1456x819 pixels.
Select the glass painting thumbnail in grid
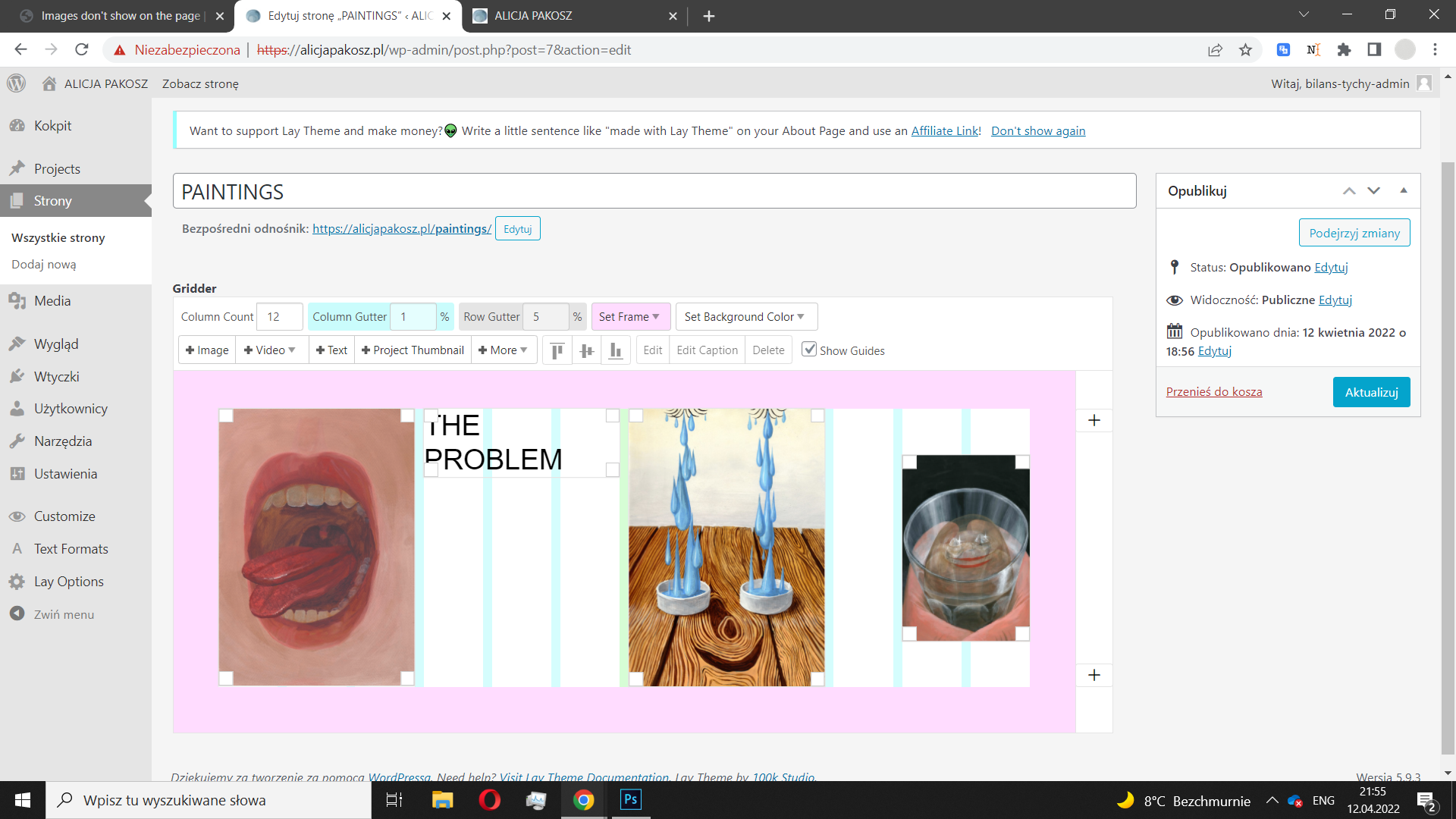(965, 548)
